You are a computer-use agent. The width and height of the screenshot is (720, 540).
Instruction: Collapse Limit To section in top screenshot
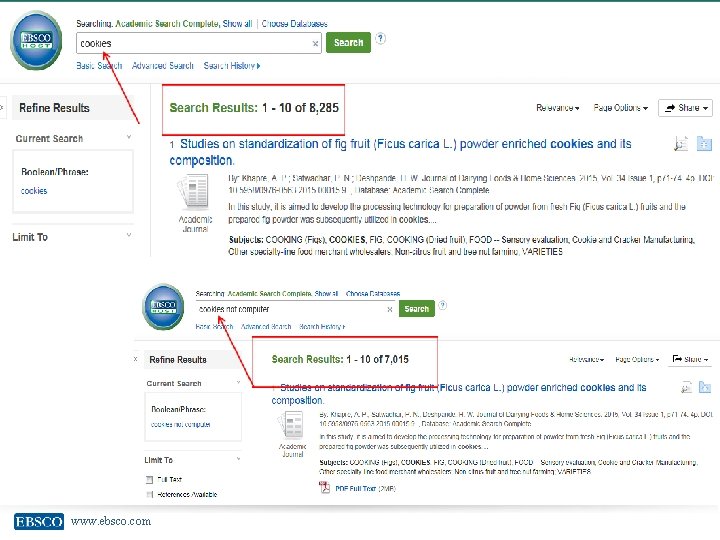point(129,235)
